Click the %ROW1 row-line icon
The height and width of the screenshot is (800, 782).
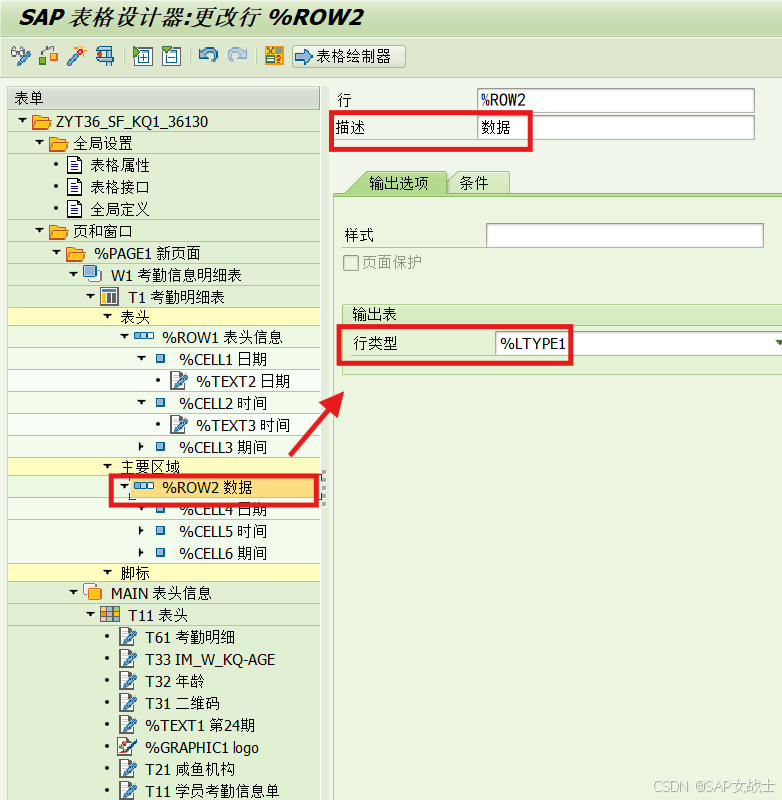pyautogui.click(x=144, y=336)
